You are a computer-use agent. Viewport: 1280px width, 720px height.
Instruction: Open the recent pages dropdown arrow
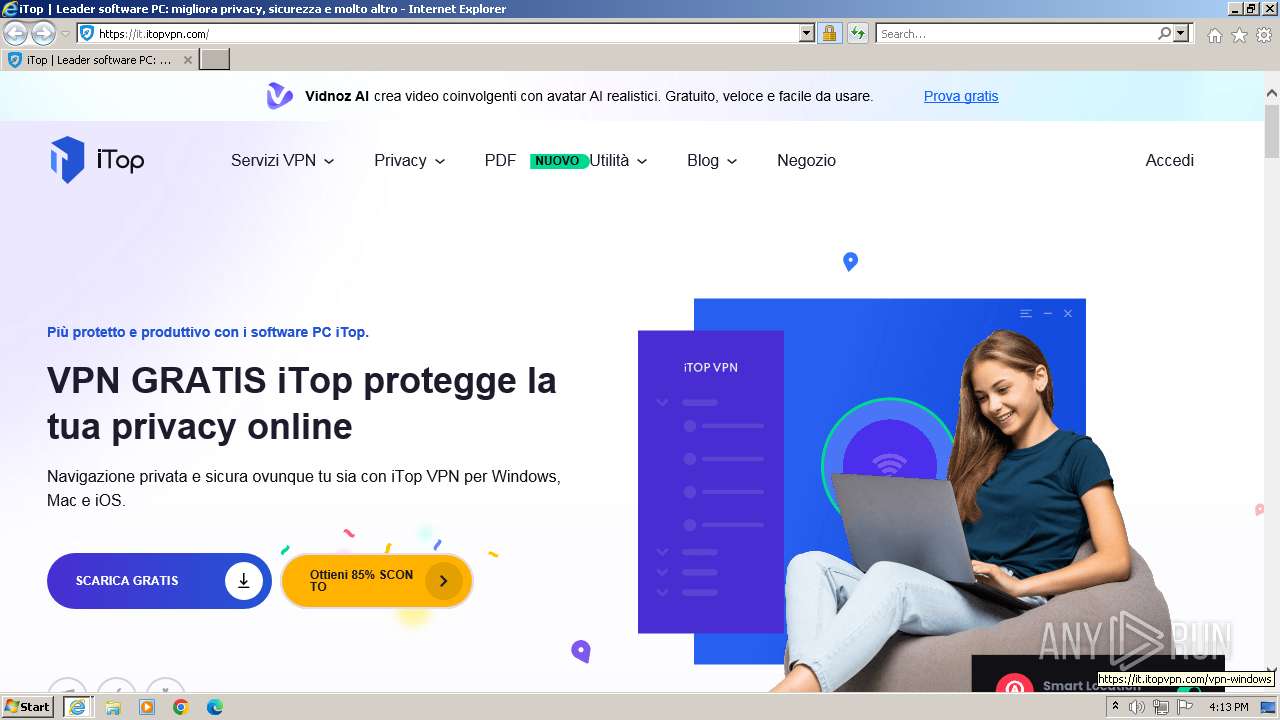coord(65,34)
